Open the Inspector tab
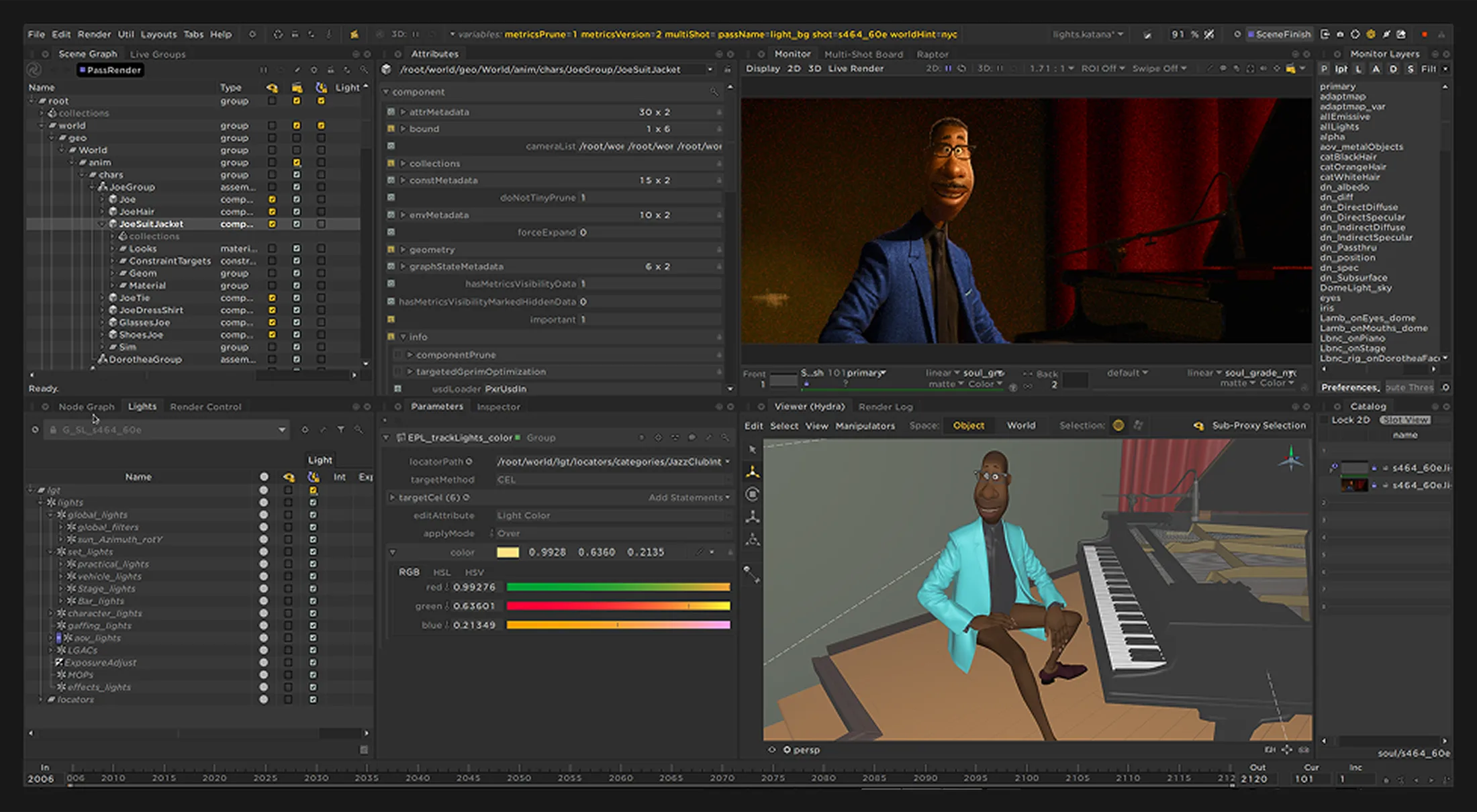This screenshot has height=812, width=1477. (498, 407)
